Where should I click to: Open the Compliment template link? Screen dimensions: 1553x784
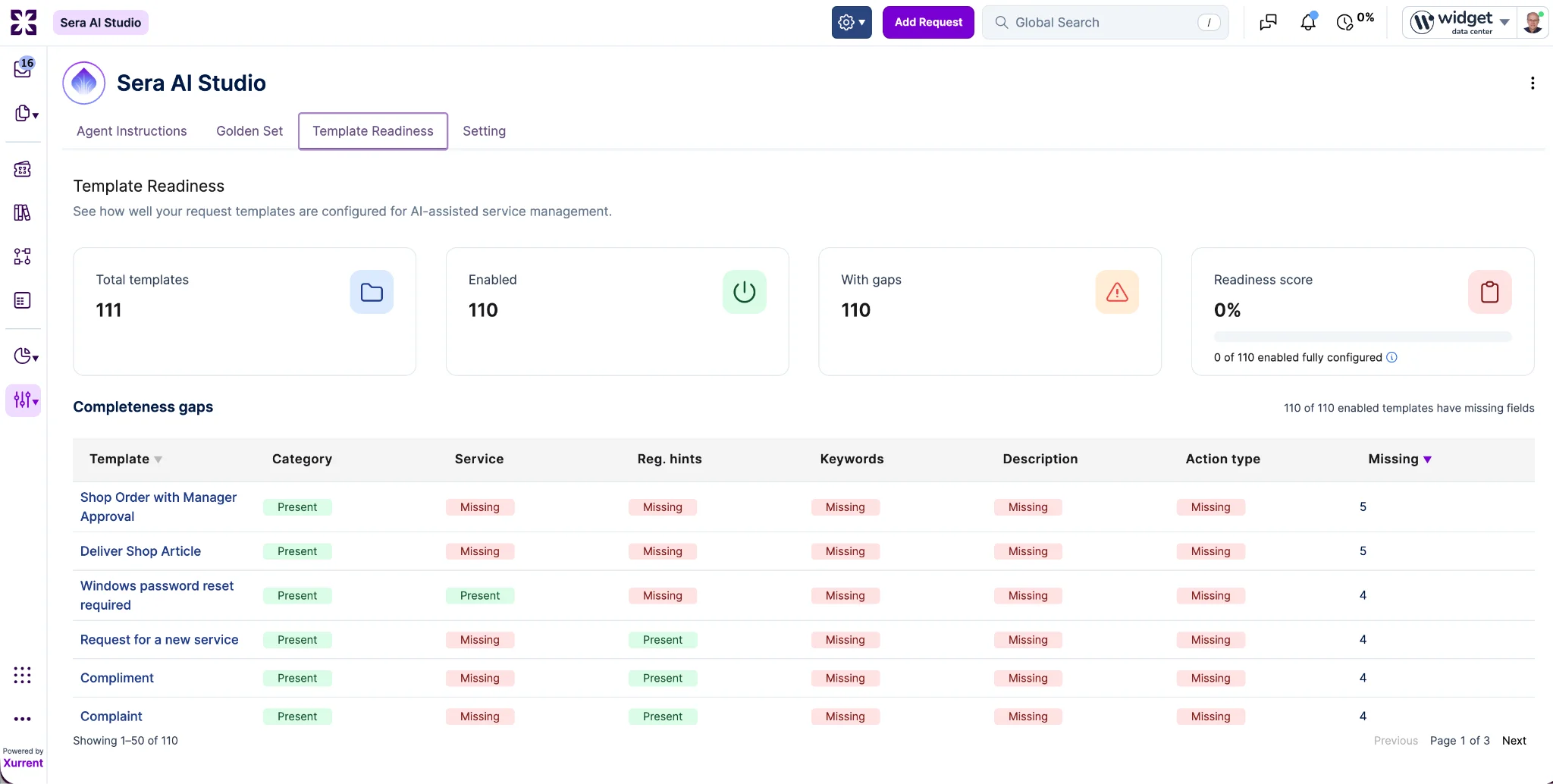pyautogui.click(x=117, y=678)
